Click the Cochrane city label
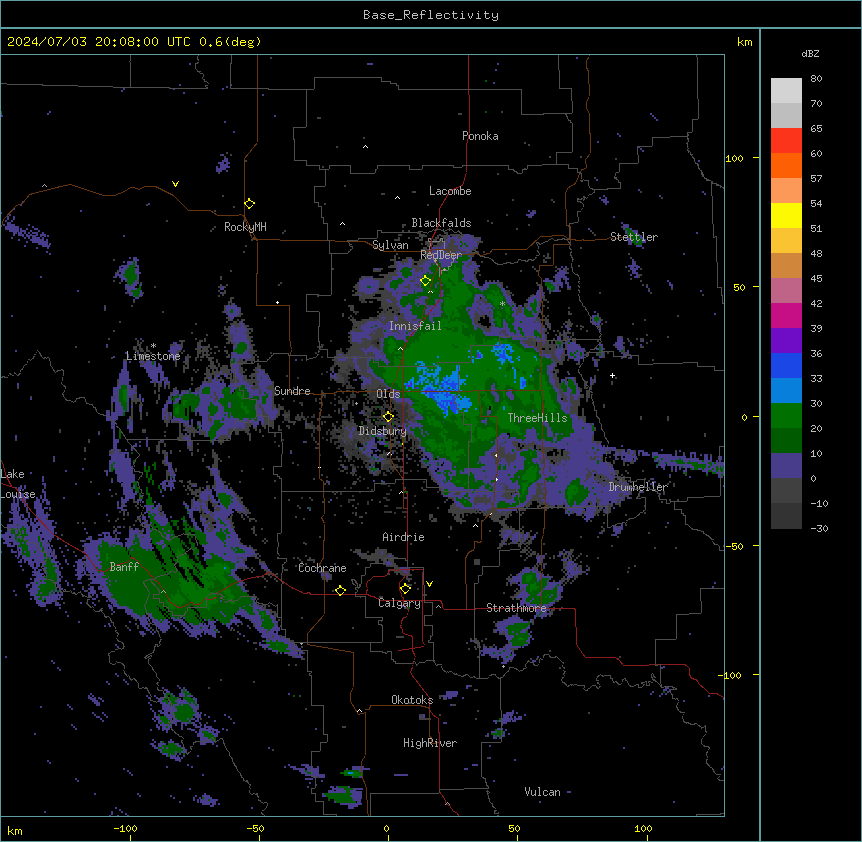 [x=322, y=568]
